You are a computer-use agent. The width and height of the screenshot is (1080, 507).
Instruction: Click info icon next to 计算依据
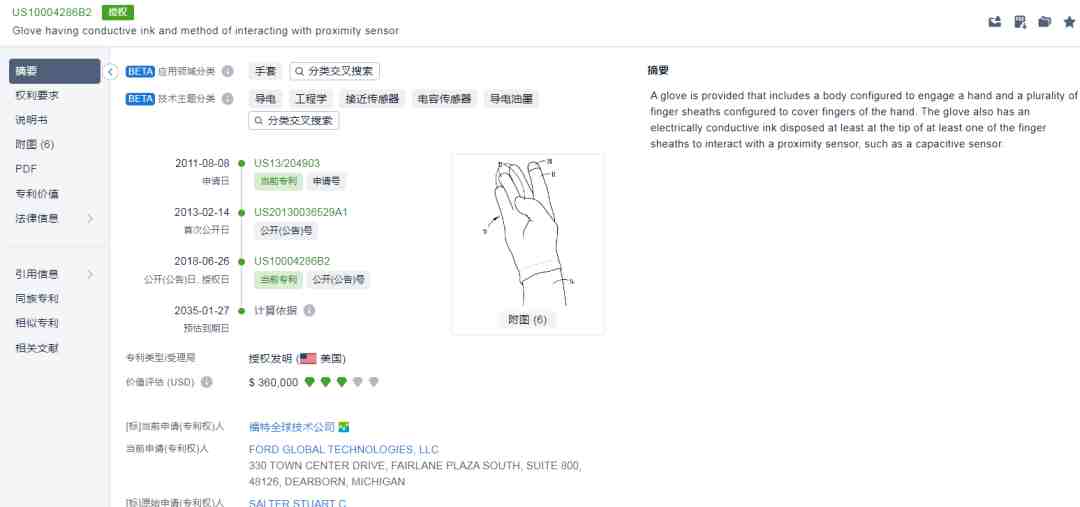tap(309, 311)
